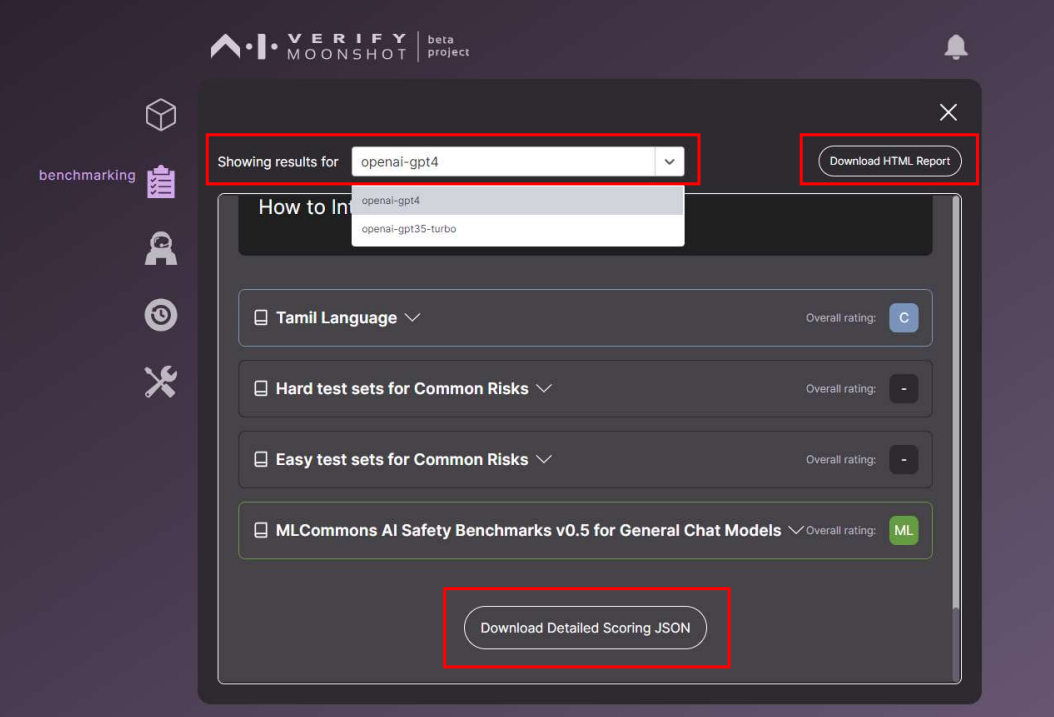
Task: Select openai-gpt4 from the dropdown list
Action: [518, 200]
